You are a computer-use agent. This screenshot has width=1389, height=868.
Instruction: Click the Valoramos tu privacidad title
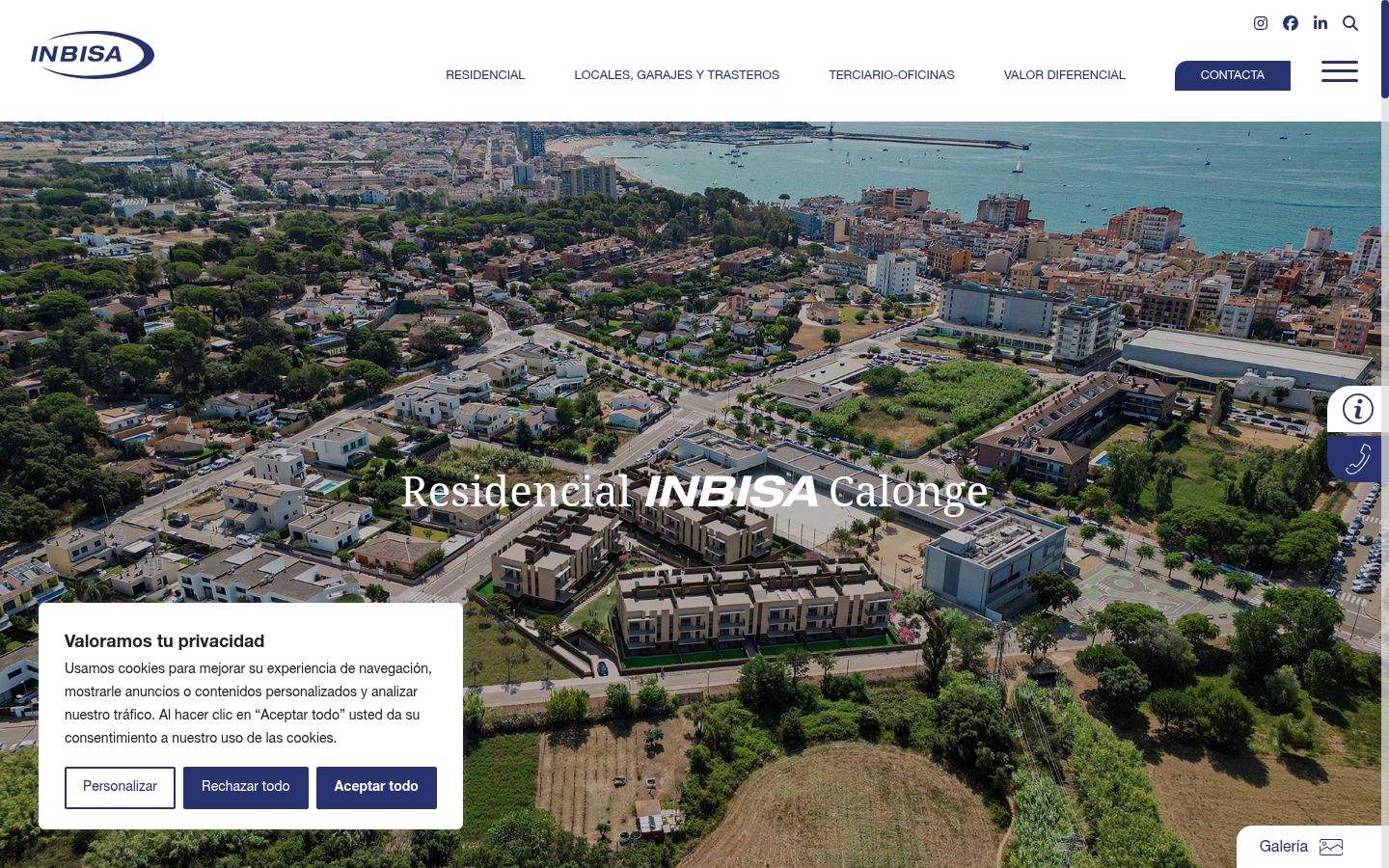[x=164, y=641]
